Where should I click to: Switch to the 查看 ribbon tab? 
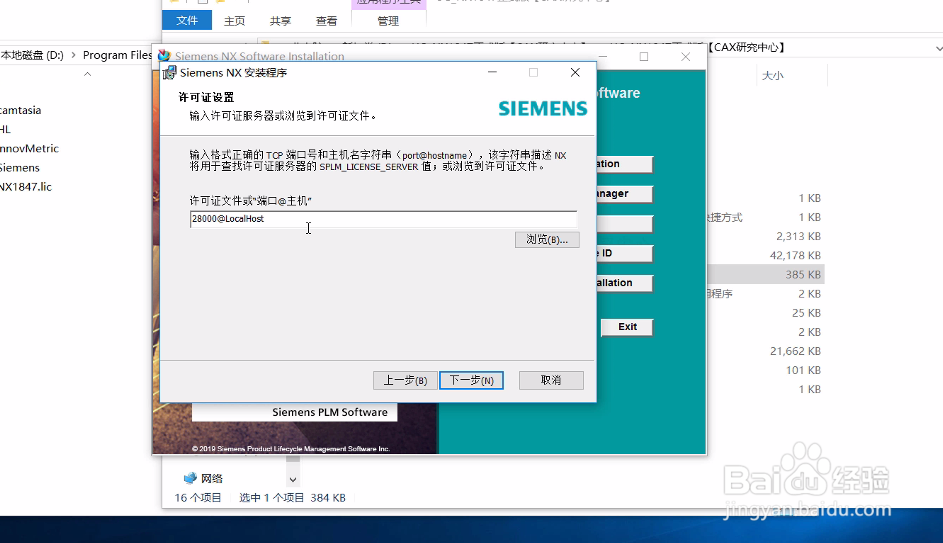[326, 21]
